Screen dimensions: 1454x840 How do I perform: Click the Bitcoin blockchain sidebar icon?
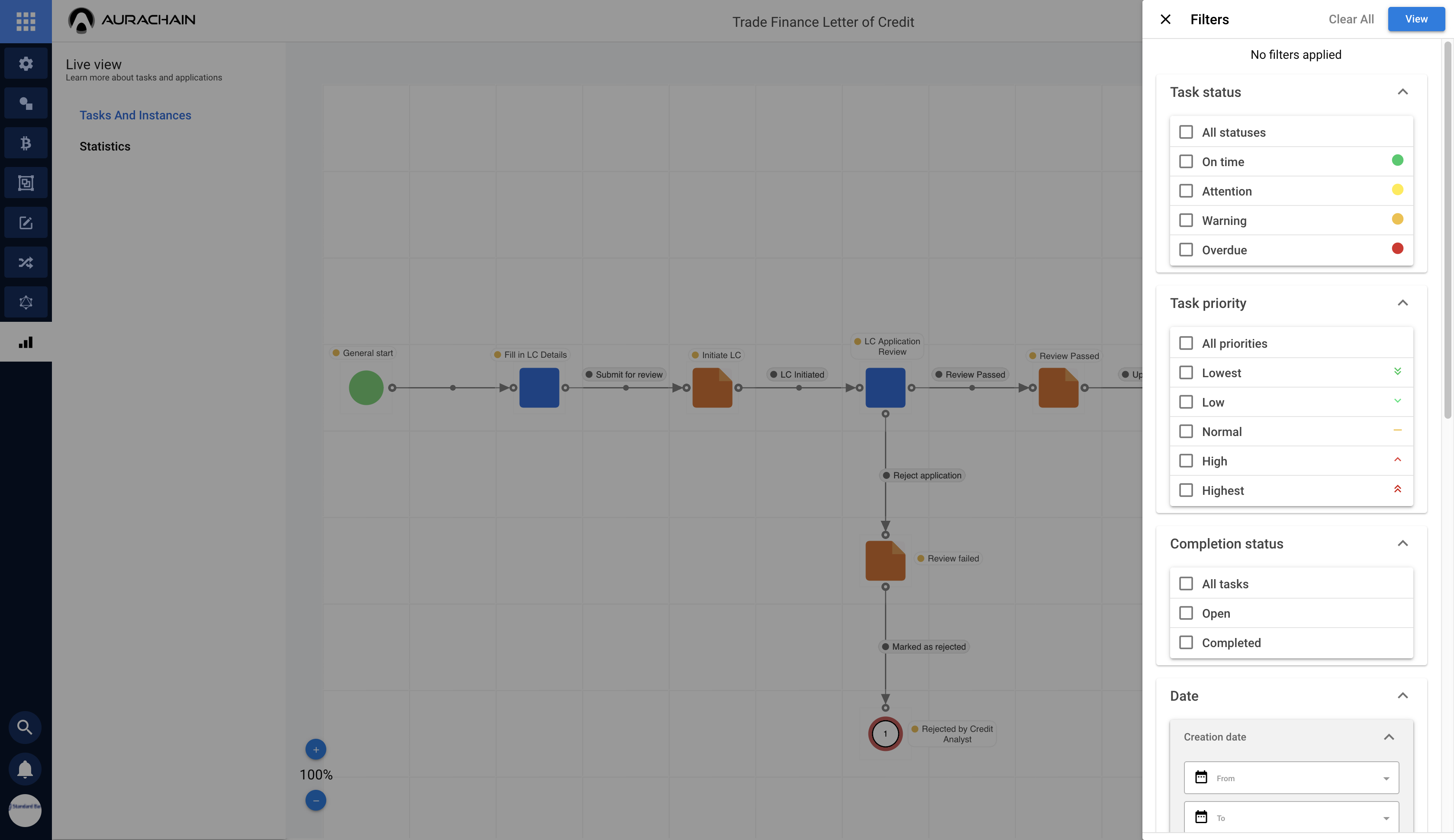click(26, 143)
